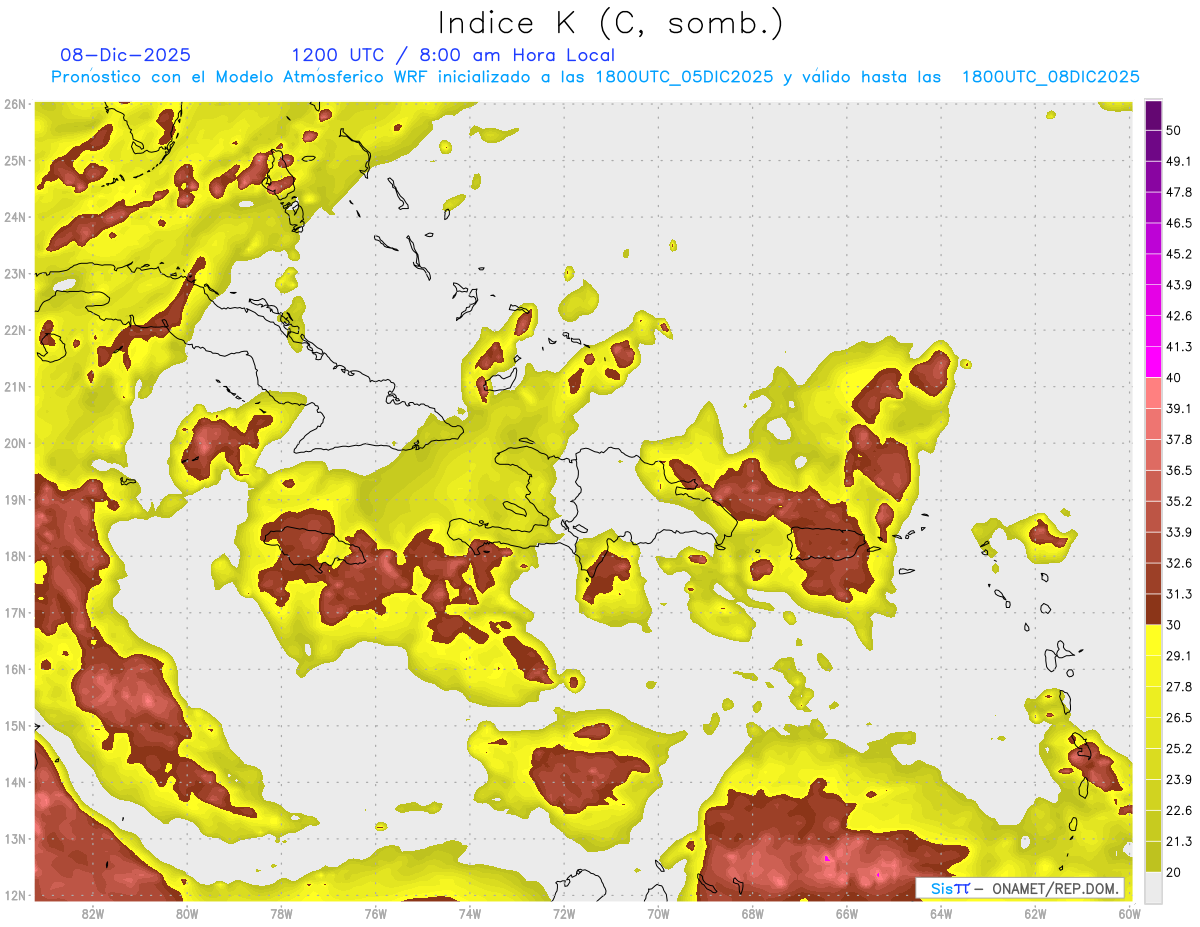1200x927 pixels.
Task: Select the bright yellow legend block between 29.1 and 30
Action: [x=1153, y=640]
